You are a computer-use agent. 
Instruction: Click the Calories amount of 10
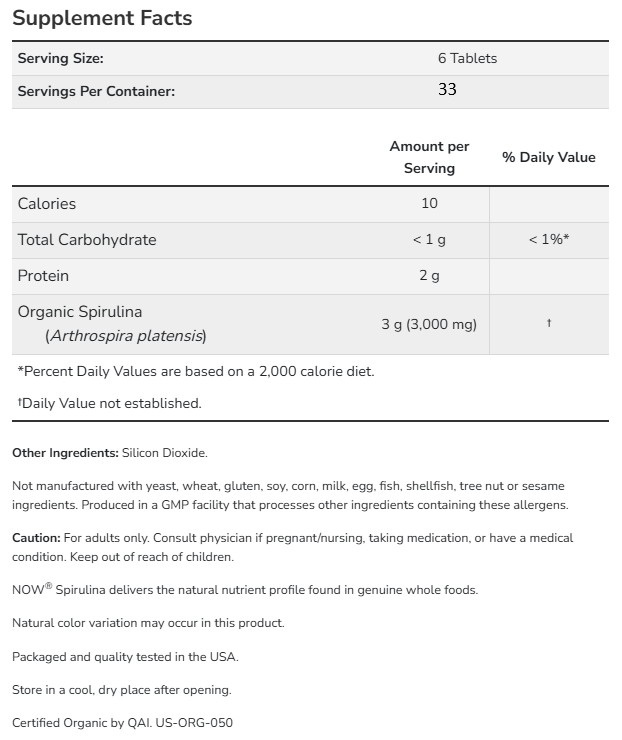pos(429,204)
